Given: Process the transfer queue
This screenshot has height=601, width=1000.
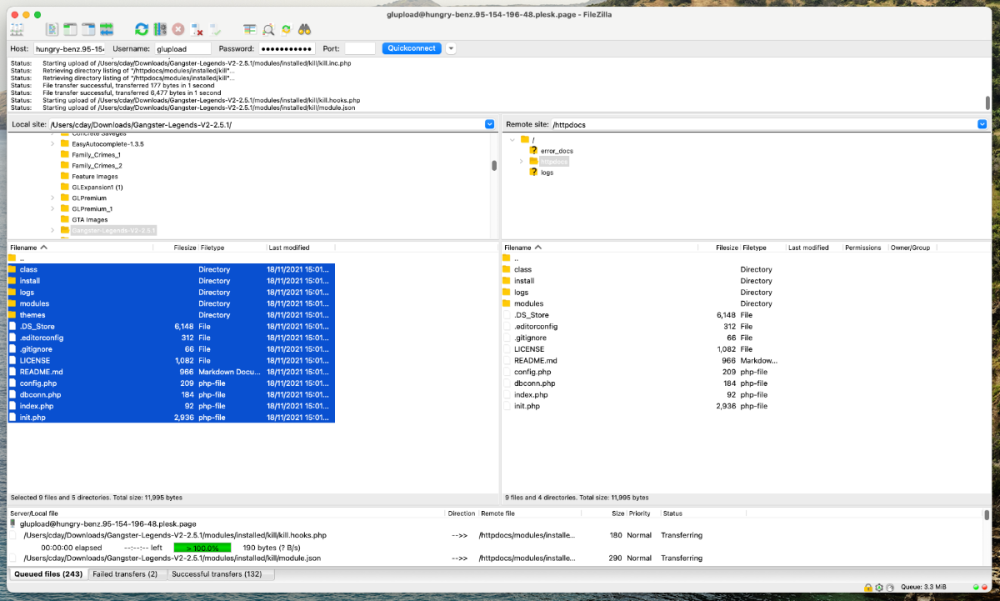Looking at the screenshot, I should [x=159, y=28].
